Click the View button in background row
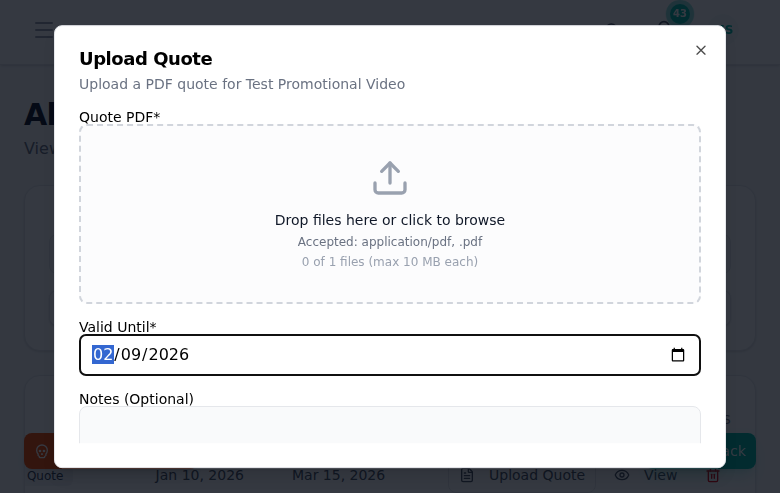Image resolution: width=780 pixels, height=493 pixels. [x=646, y=475]
